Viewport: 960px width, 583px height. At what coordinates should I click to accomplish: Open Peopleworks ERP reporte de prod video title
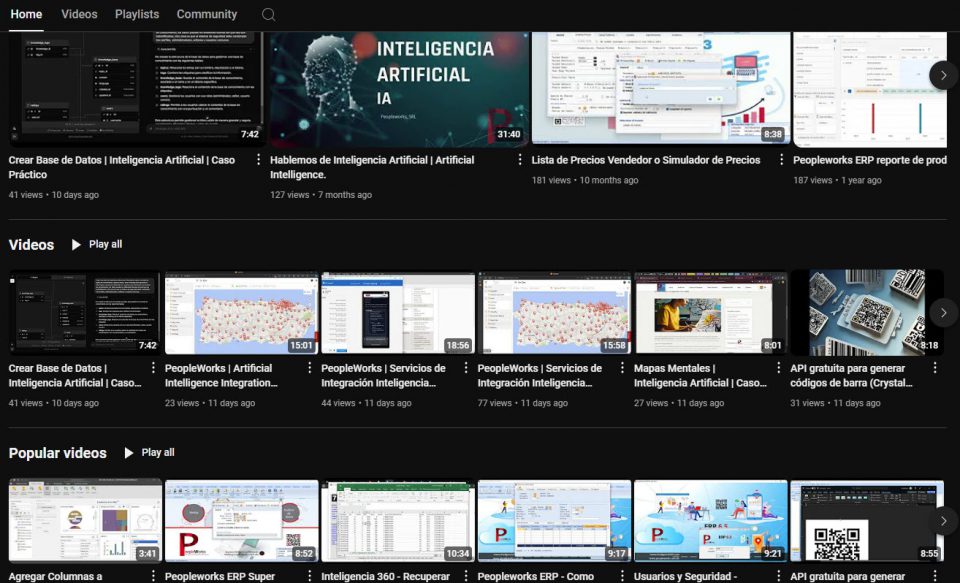point(869,160)
